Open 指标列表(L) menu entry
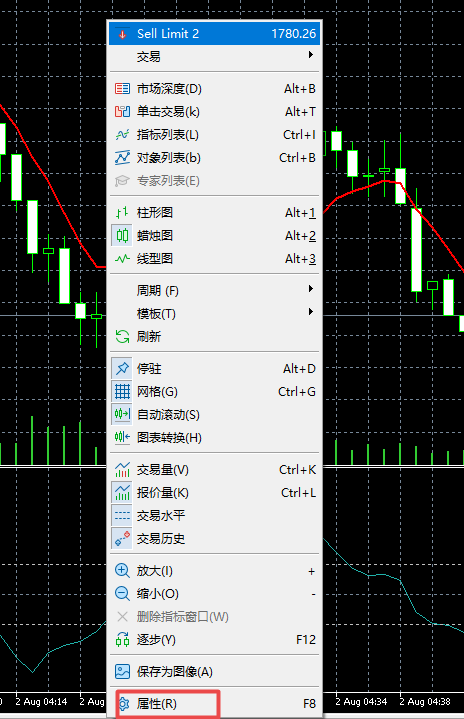The width and height of the screenshot is (464, 719). tap(215, 134)
